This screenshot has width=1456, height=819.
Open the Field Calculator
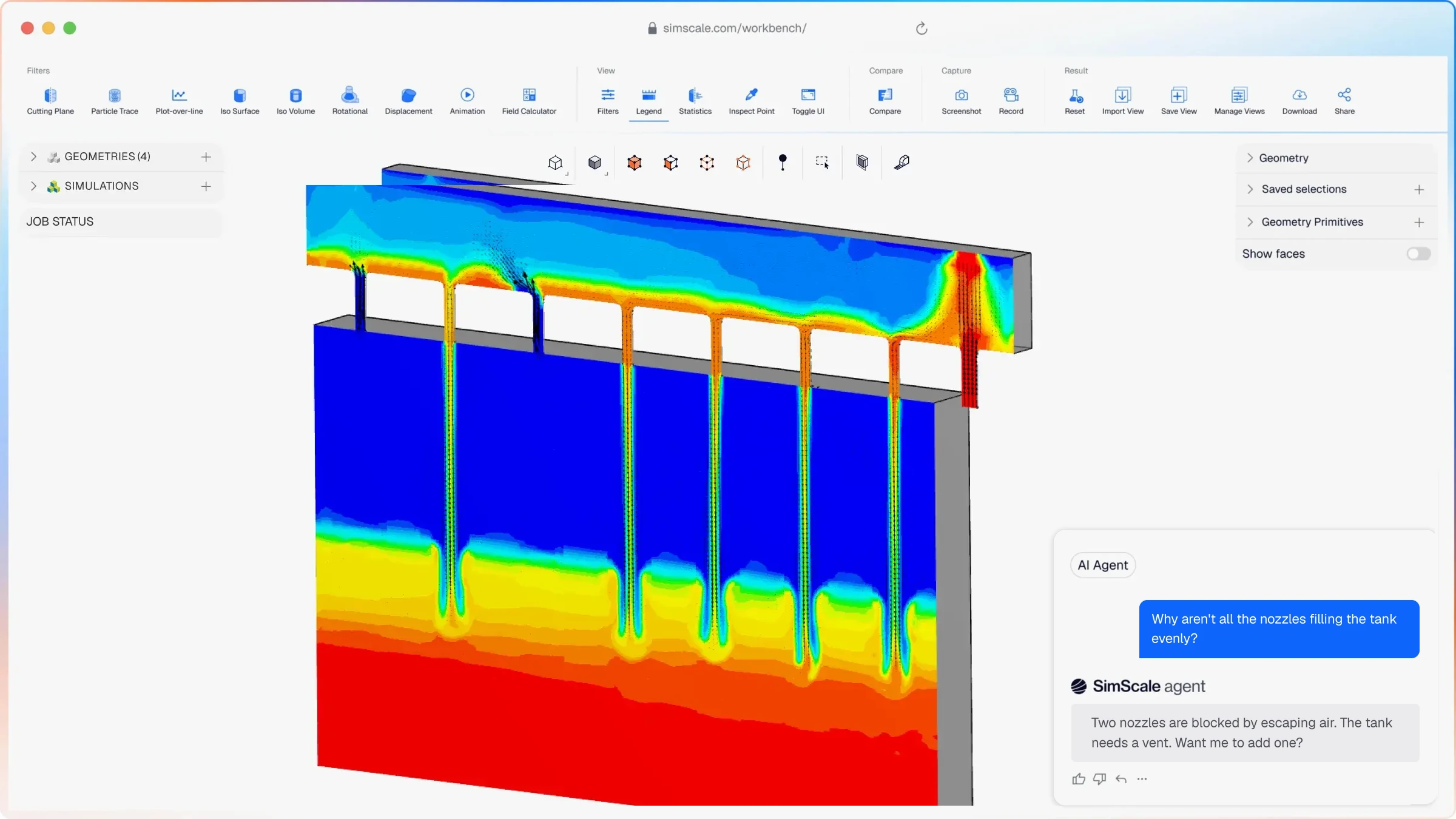[529, 101]
